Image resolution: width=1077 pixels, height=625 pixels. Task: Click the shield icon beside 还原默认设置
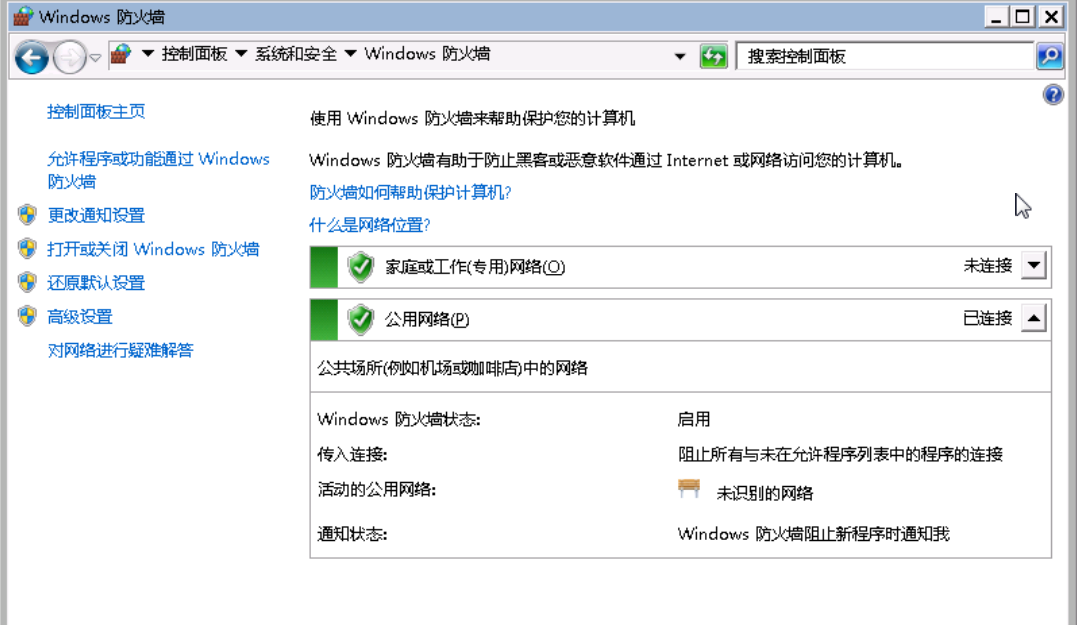(x=27, y=282)
